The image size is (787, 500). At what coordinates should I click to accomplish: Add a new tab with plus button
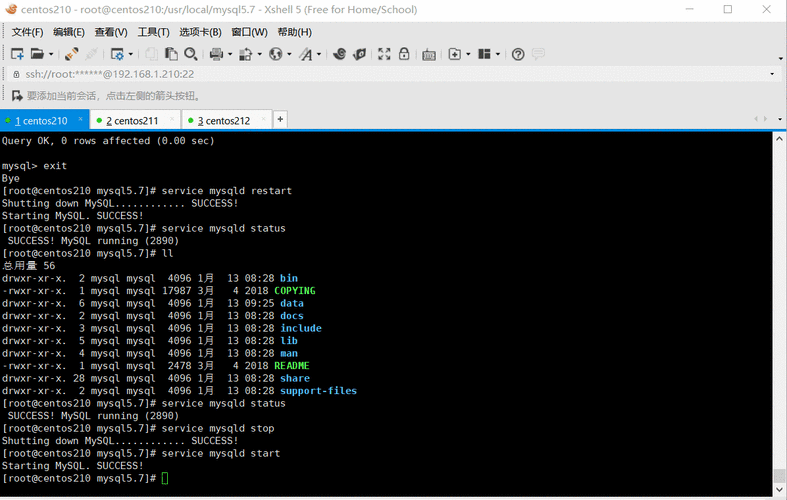coord(280,119)
